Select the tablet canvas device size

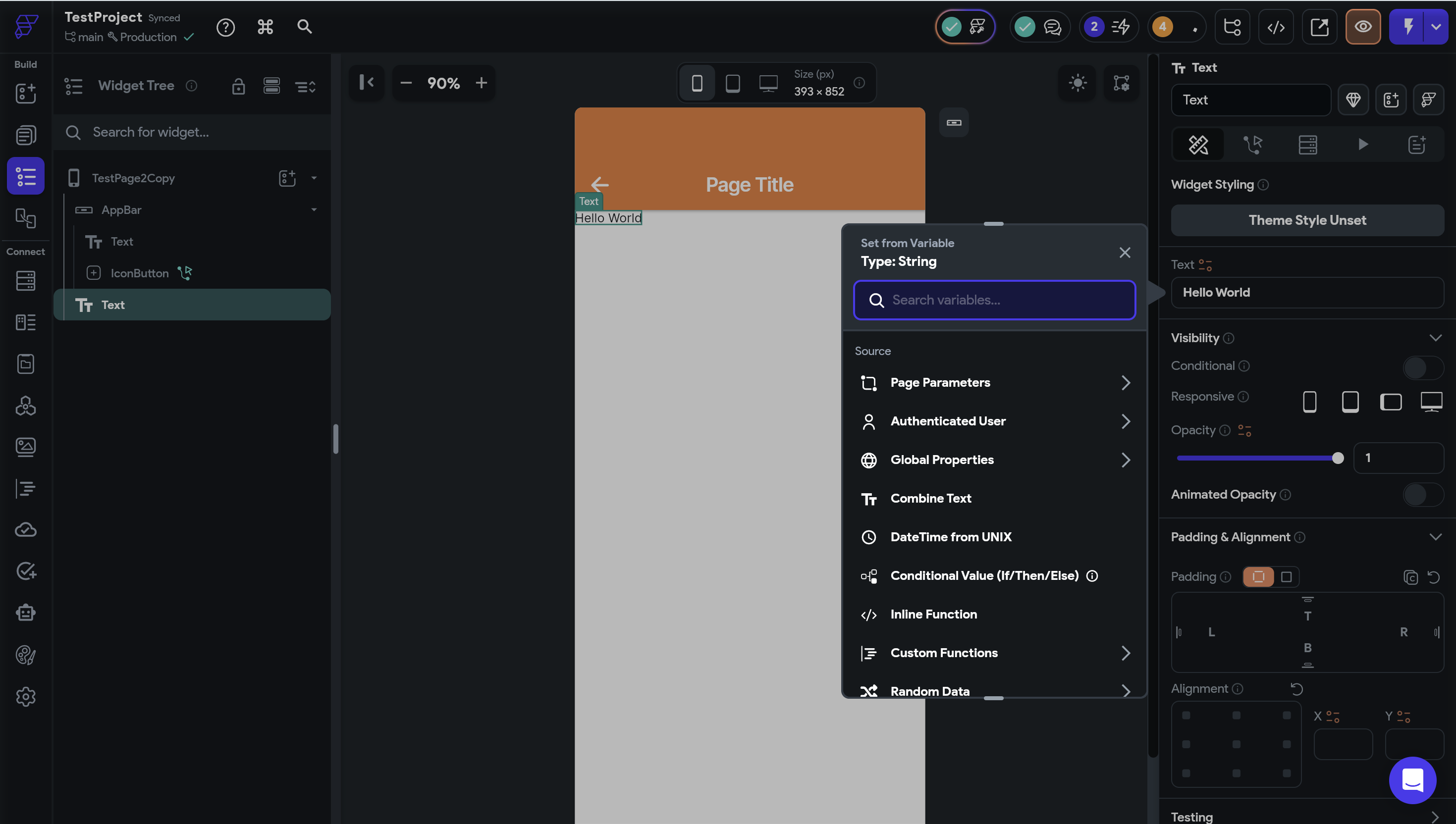tap(733, 83)
